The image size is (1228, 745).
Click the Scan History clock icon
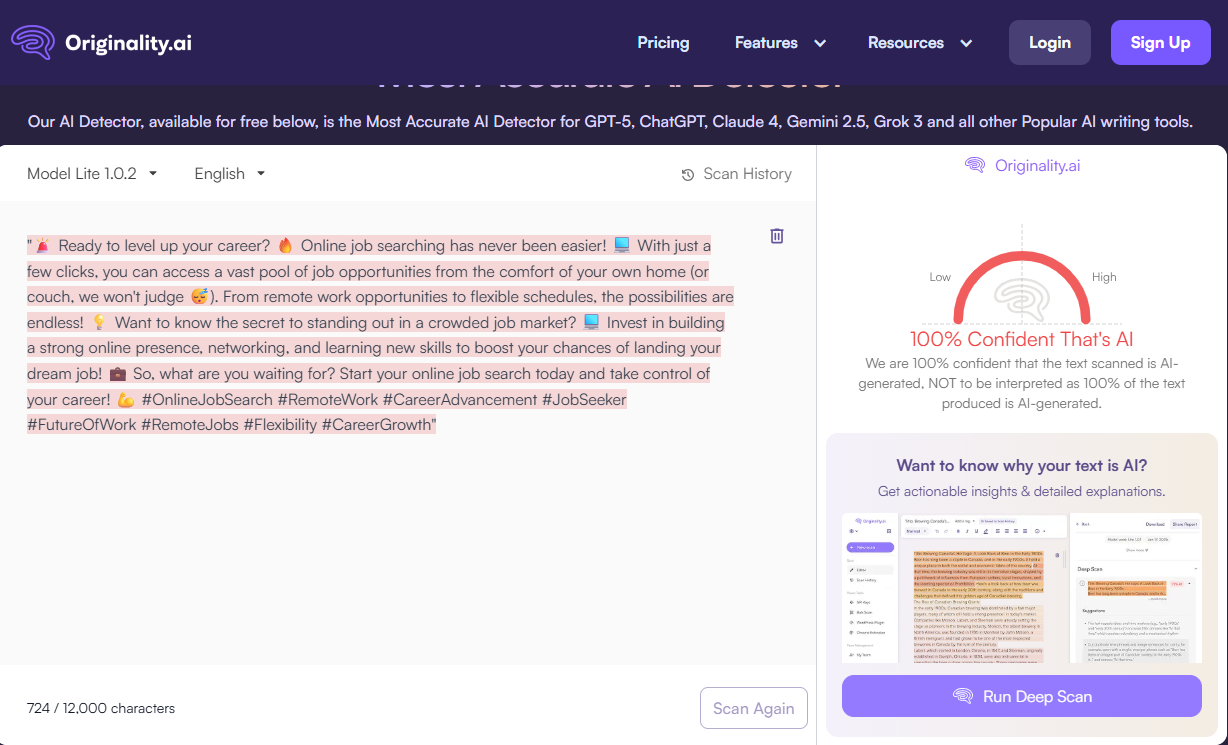[688, 175]
